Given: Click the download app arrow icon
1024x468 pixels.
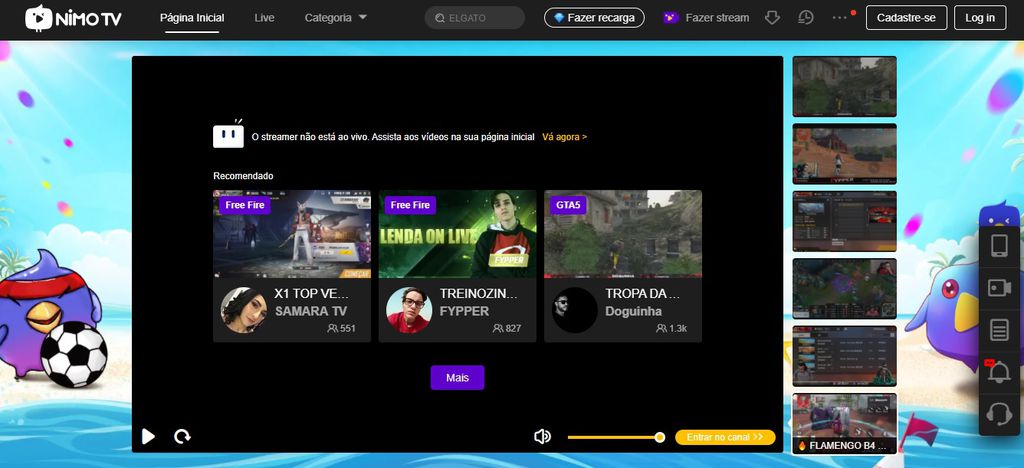Looking at the screenshot, I should (x=773, y=18).
